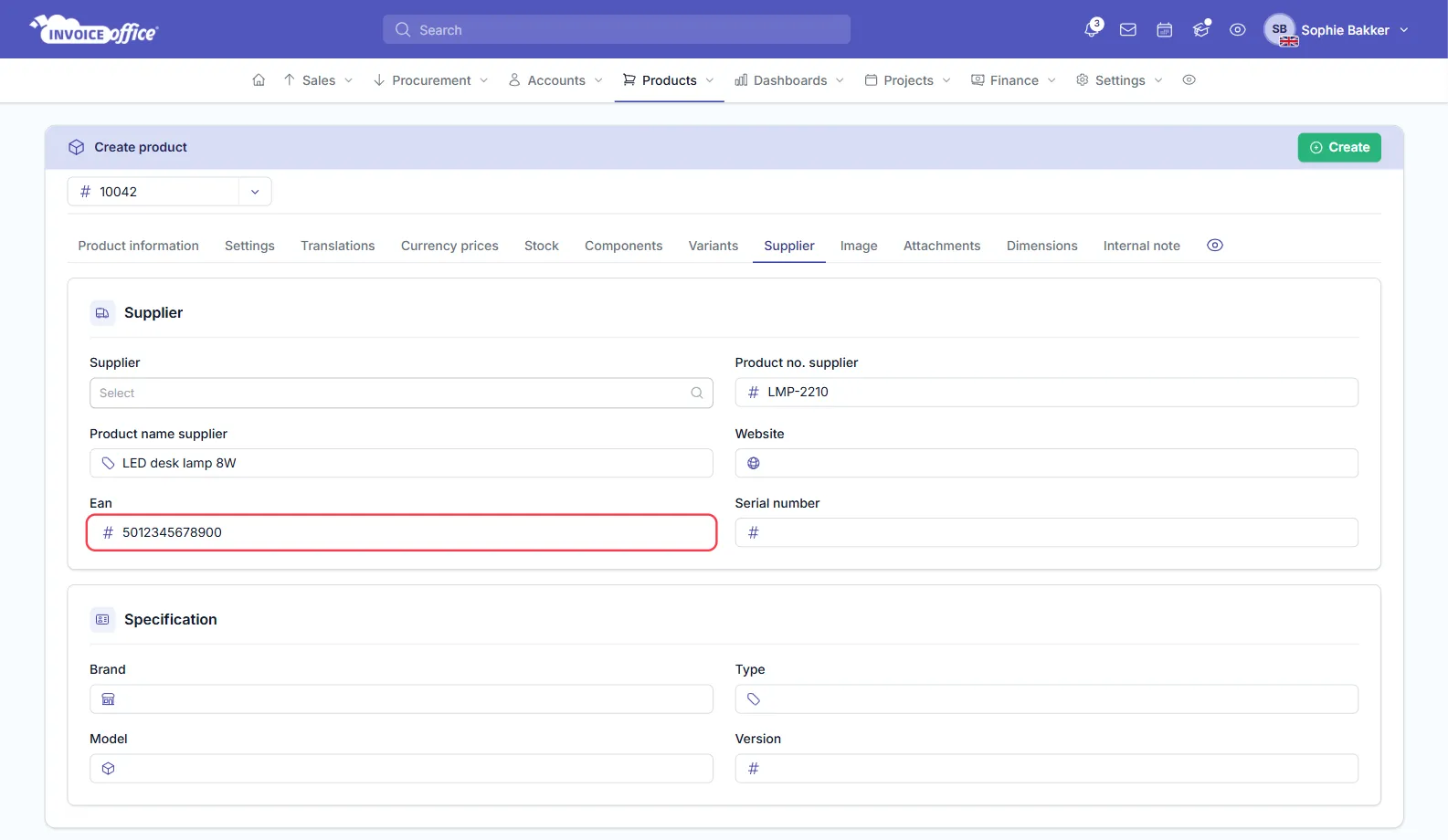Click the InvoiceOffice logo

point(93,30)
